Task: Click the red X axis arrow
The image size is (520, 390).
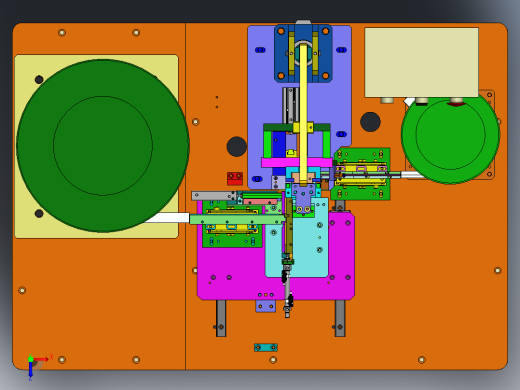Action: pyautogui.click(x=42, y=359)
